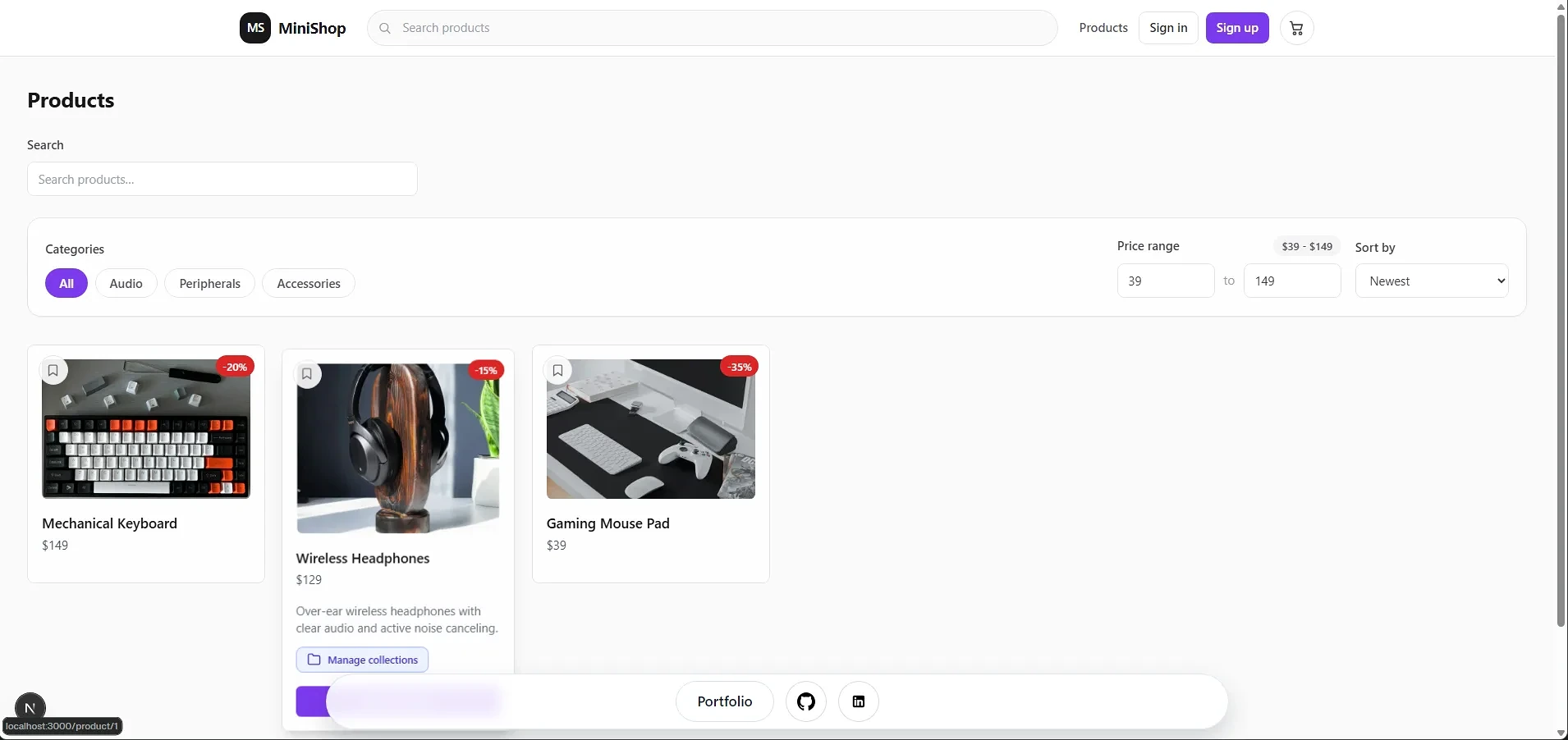Open the GitHub icon link
This screenshot has width=1568, height=740.
pyautogui.click(x=806, y=701)
